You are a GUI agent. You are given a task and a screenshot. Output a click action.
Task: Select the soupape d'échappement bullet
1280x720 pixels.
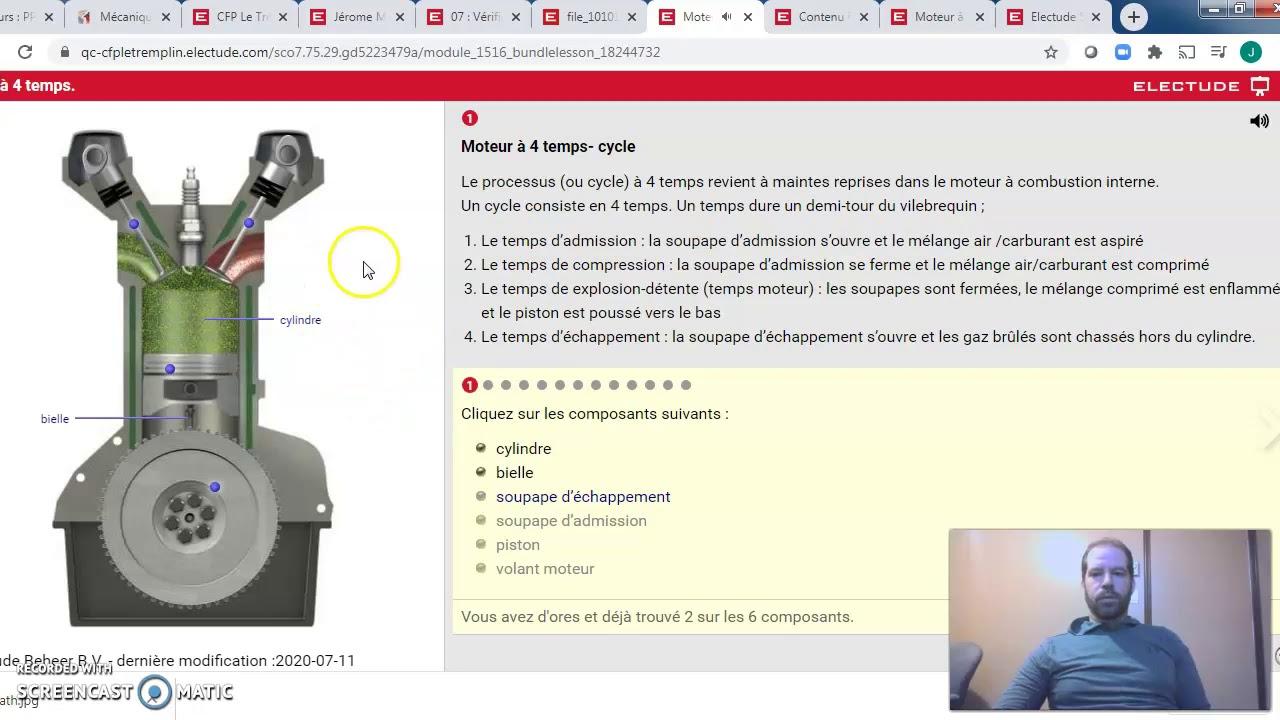pyautogui.click(x=481, y=496)
